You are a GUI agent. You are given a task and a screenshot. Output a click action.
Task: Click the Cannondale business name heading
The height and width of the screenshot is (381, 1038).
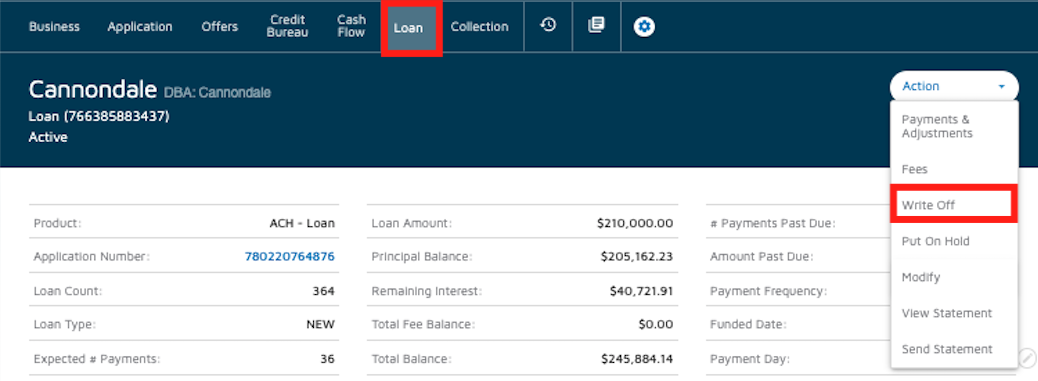[x=93, y=89]
